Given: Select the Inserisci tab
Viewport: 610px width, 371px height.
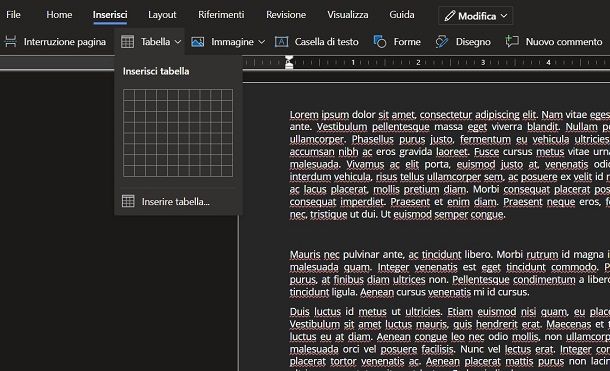Looking at the screenshot, I should click(x=110, y=15).
